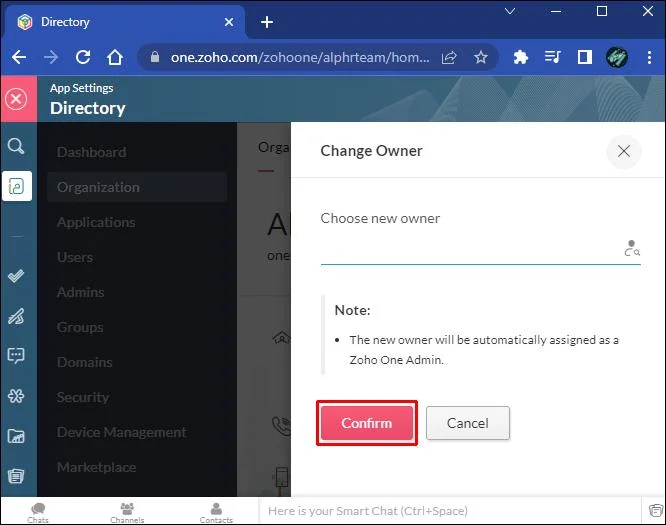Open the search icon in the left sidebar

click(x=16, y=146)
